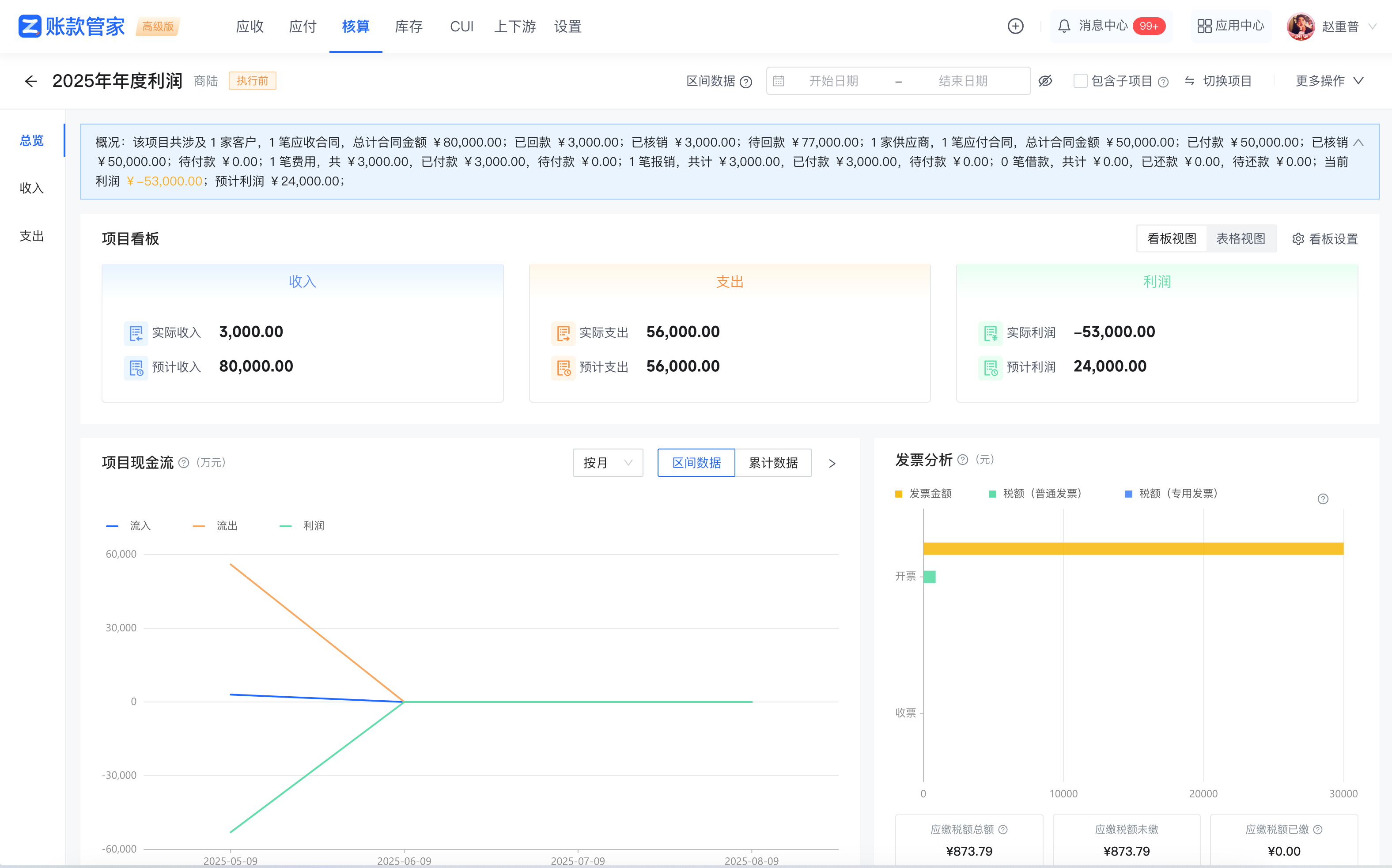Select 收入 in the side navigation

32,188
